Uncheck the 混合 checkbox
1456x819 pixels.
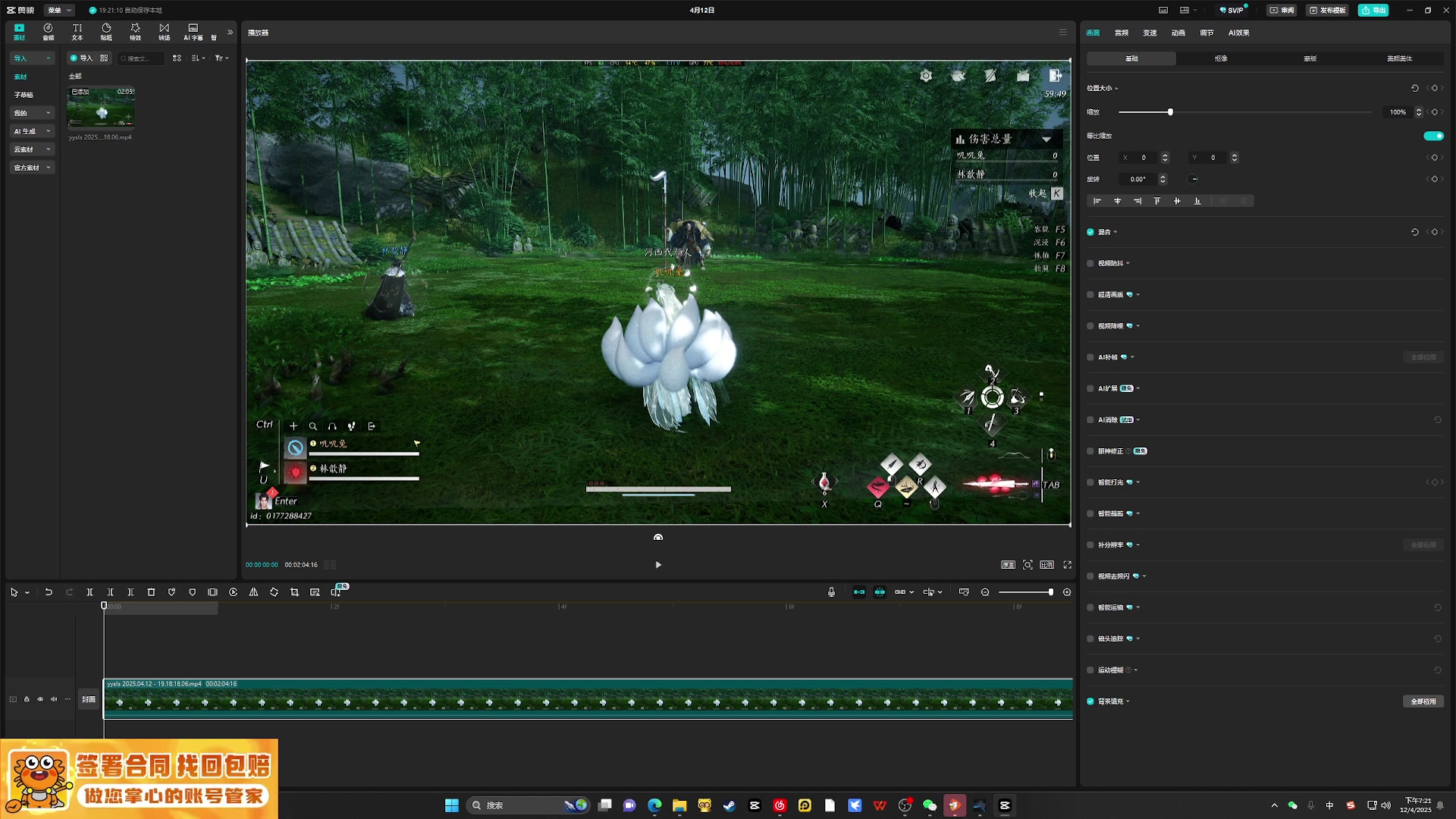click(x=1090, y=232)
